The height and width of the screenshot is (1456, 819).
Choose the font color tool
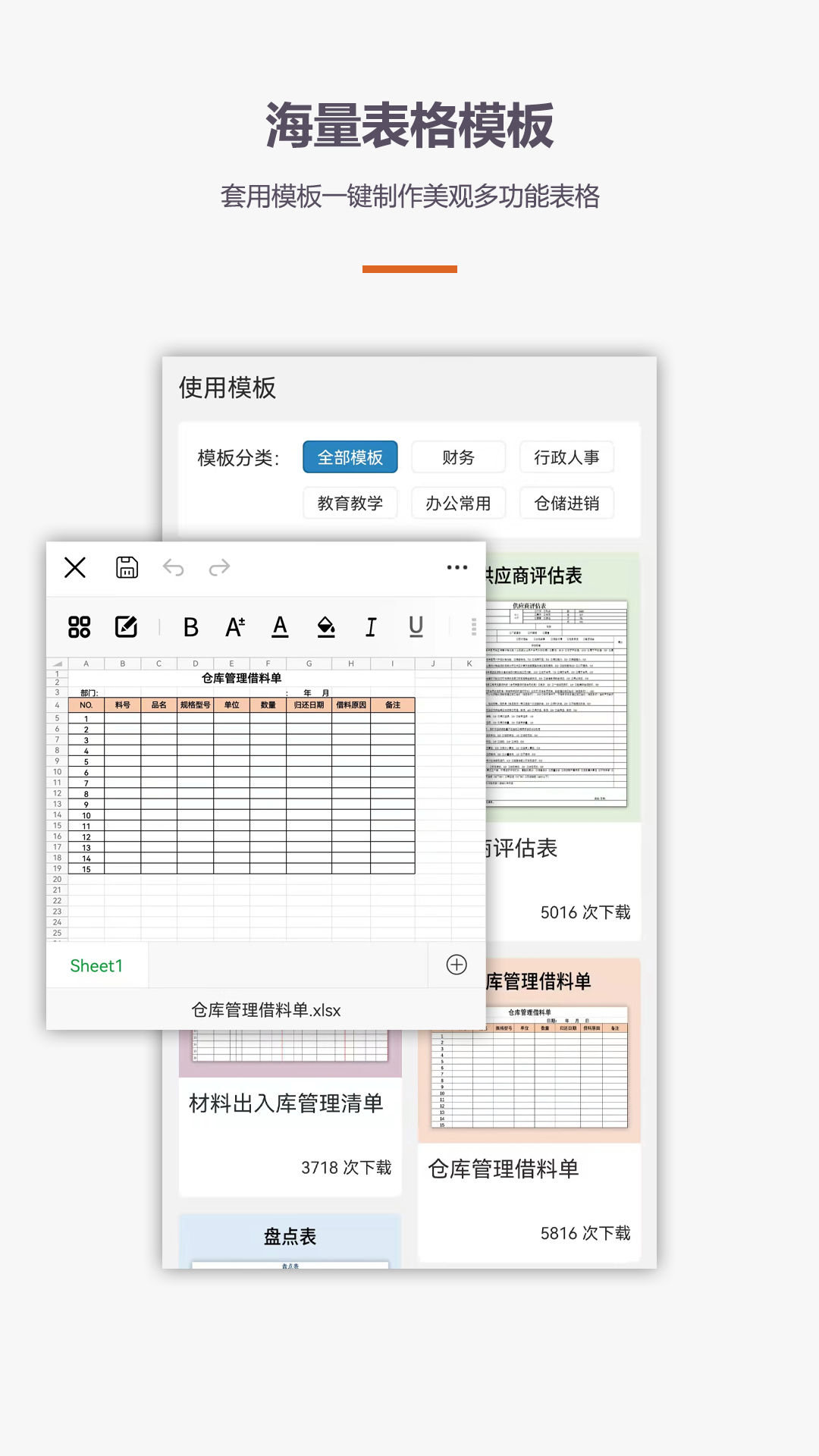tap(280, 627)
